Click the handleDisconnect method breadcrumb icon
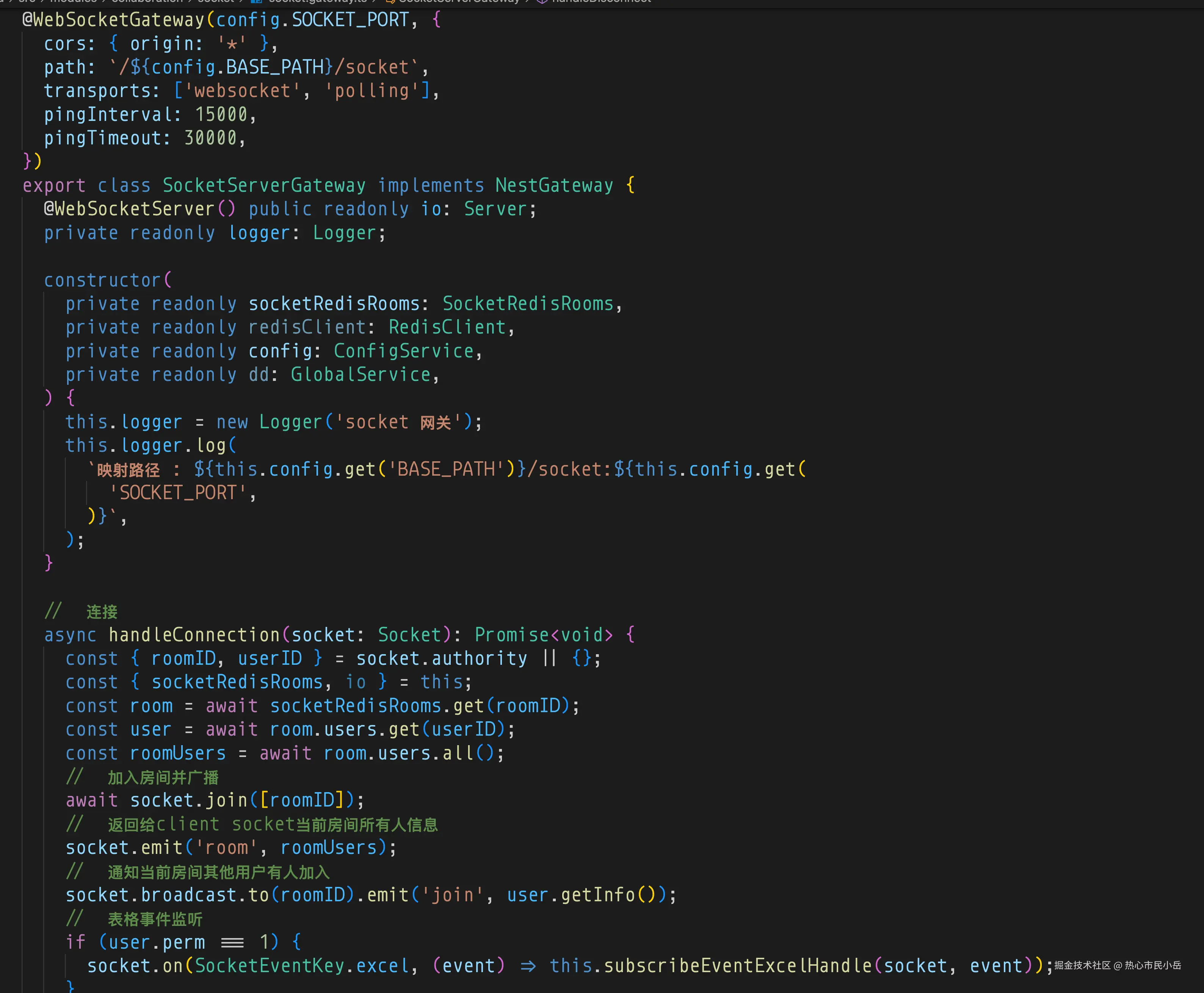Image resolution: width=1204 pixels, height=993 pixels. pos(542,1)
